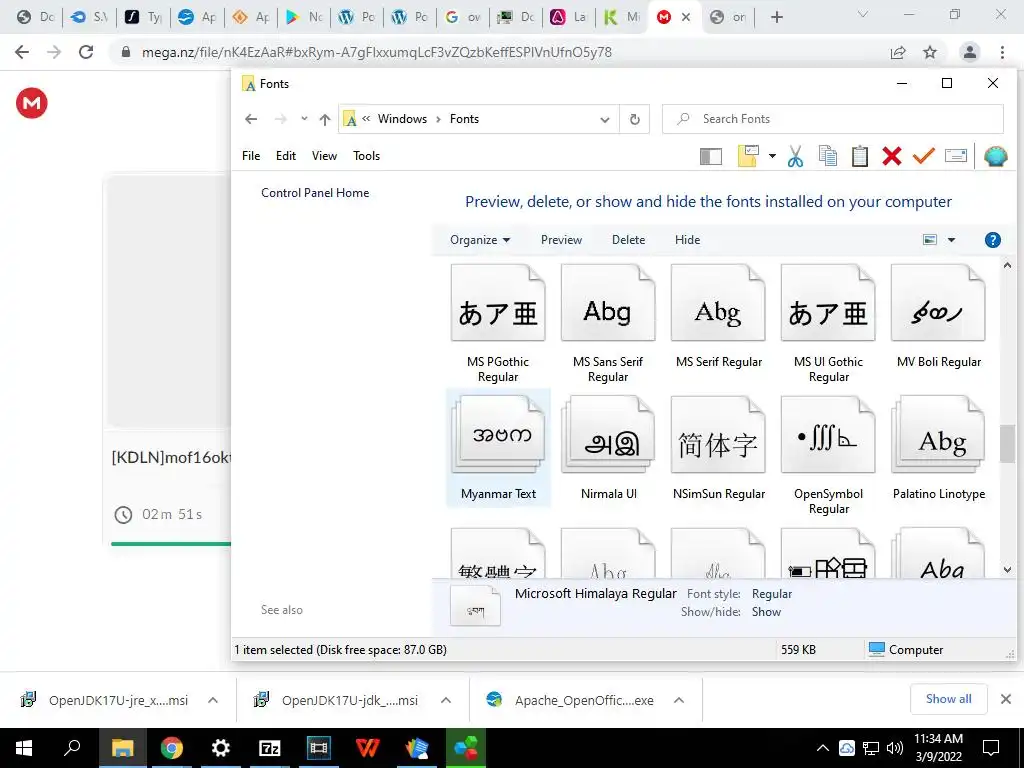Click the orange checkmark Properties icon
The image size is (1024, 768).
point(923,156)
